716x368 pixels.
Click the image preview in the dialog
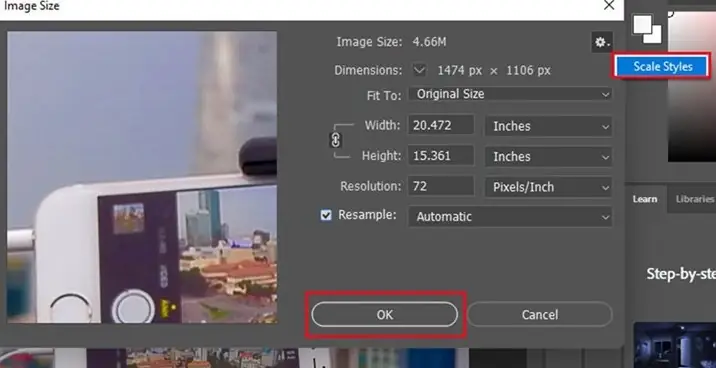pyautogui.click(x=142, y=177)
